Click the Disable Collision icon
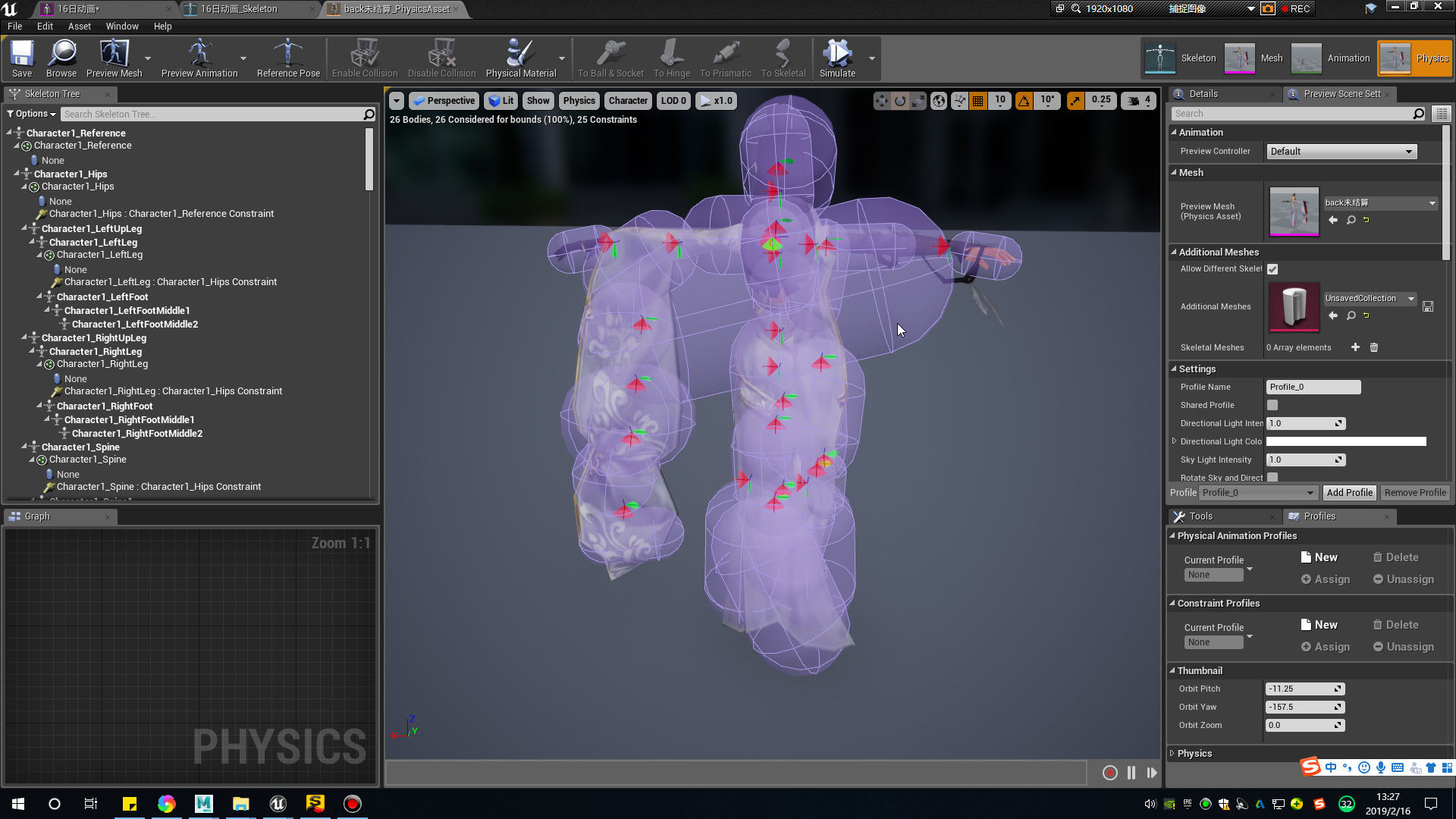Viewport: 1456px width, 819px height. pos(442,58)
